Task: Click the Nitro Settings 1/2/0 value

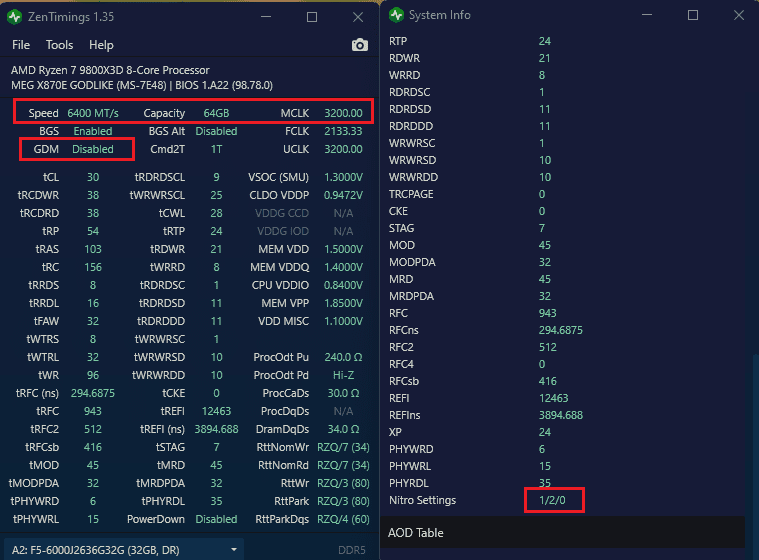Action: [552, 500]
